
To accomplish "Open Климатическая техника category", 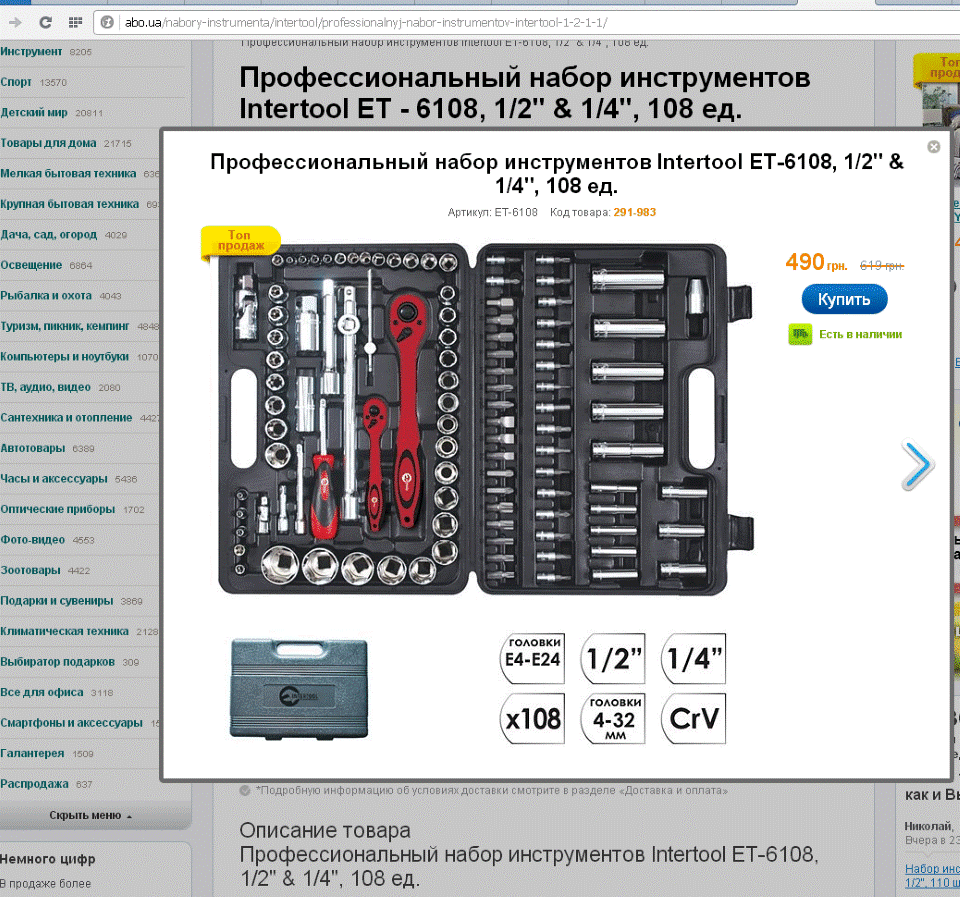I will pyautogui.click(x=64, y=631).
